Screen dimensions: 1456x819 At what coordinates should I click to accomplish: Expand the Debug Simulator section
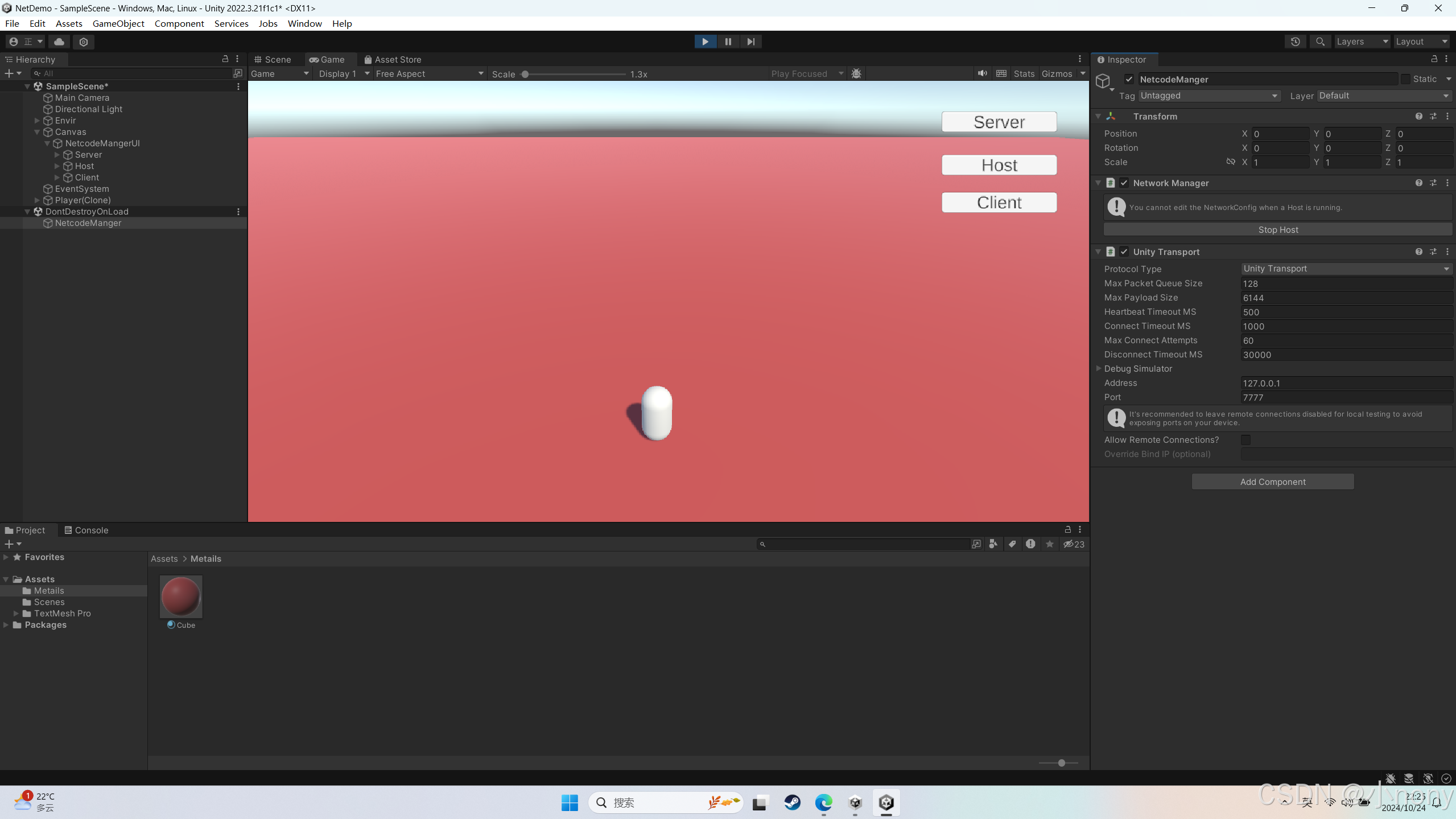pos(1098,368)
